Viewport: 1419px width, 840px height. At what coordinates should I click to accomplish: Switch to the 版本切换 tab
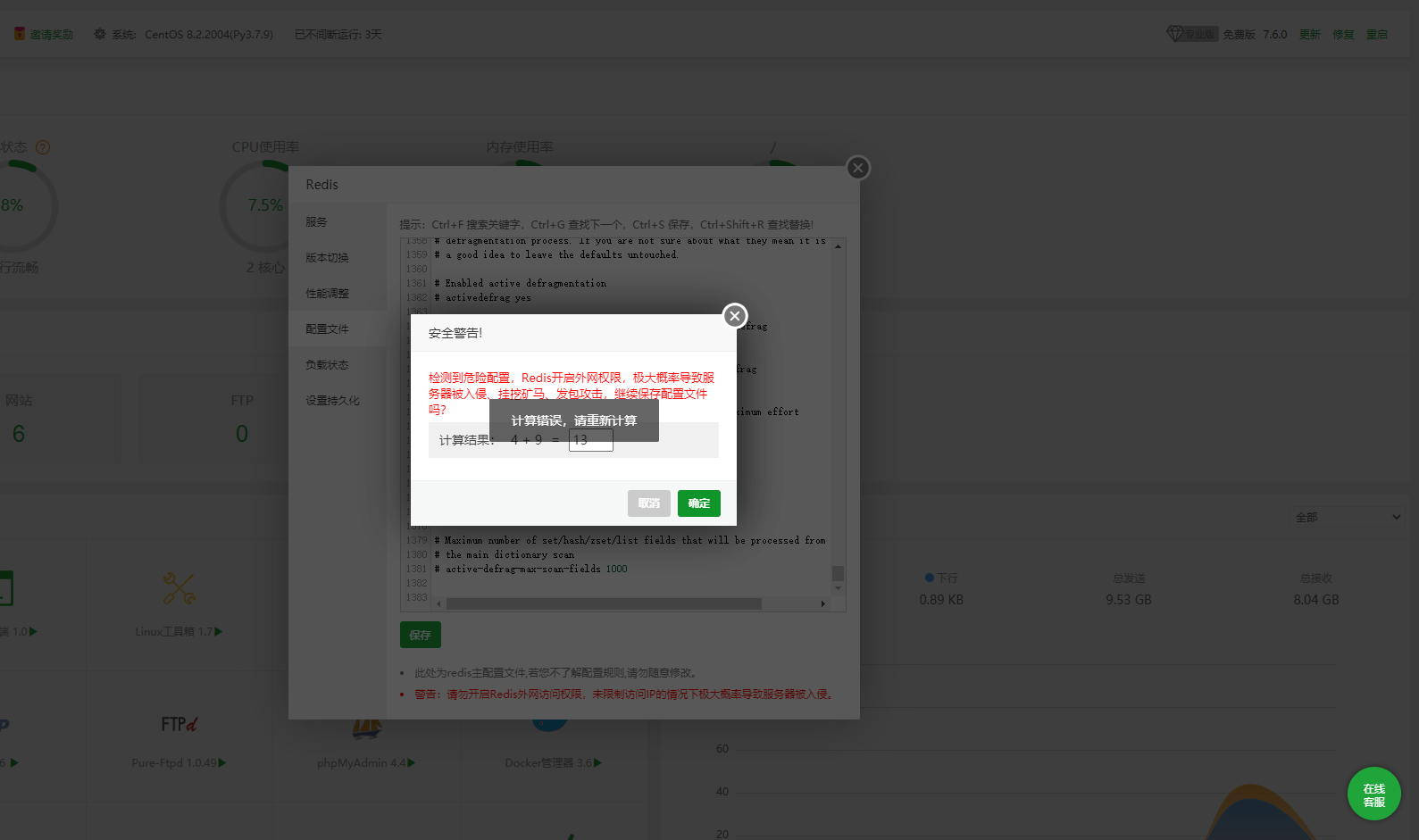pos(338,258)
